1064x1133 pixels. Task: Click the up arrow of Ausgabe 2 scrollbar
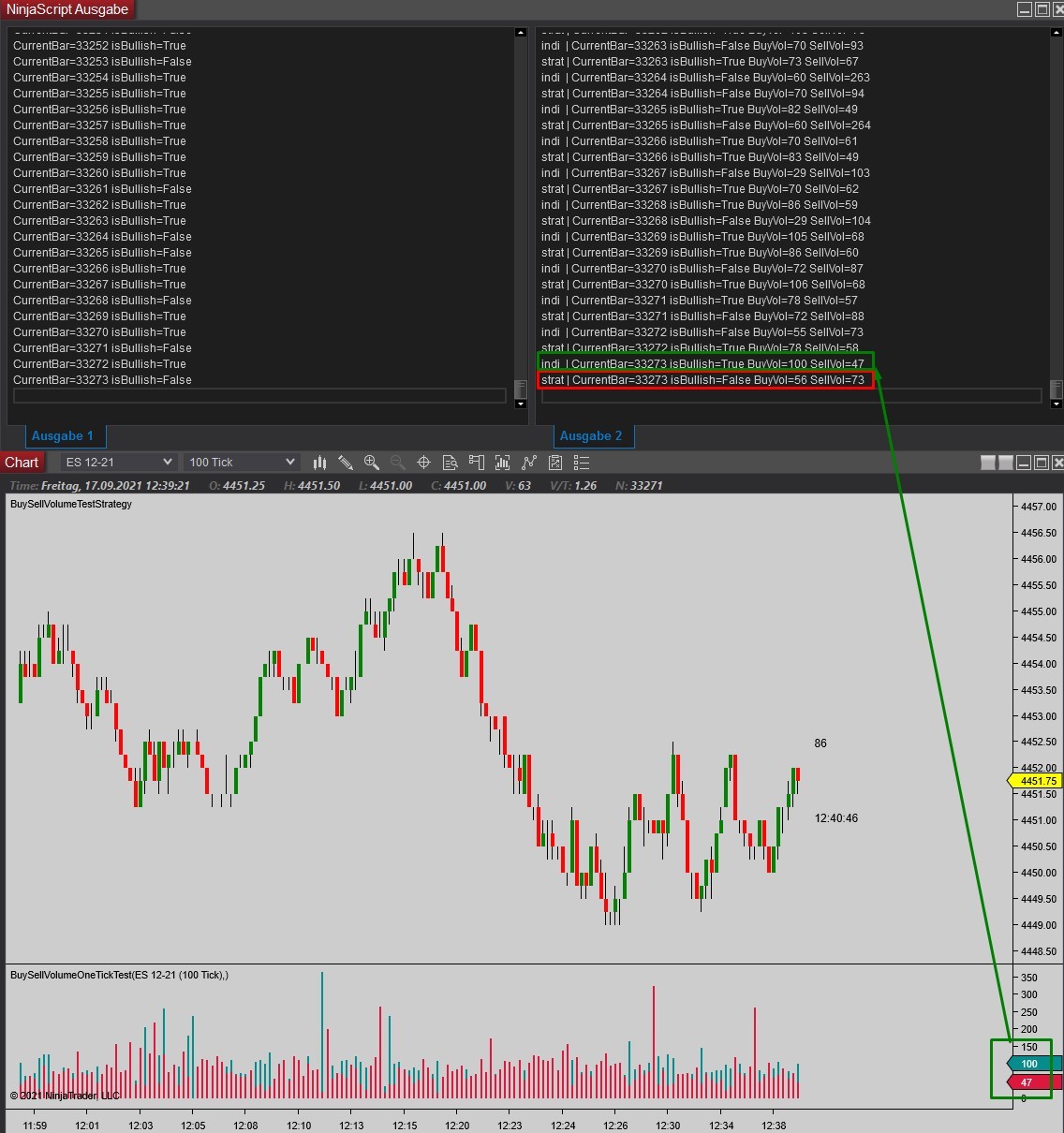[x=1057, y=33]
